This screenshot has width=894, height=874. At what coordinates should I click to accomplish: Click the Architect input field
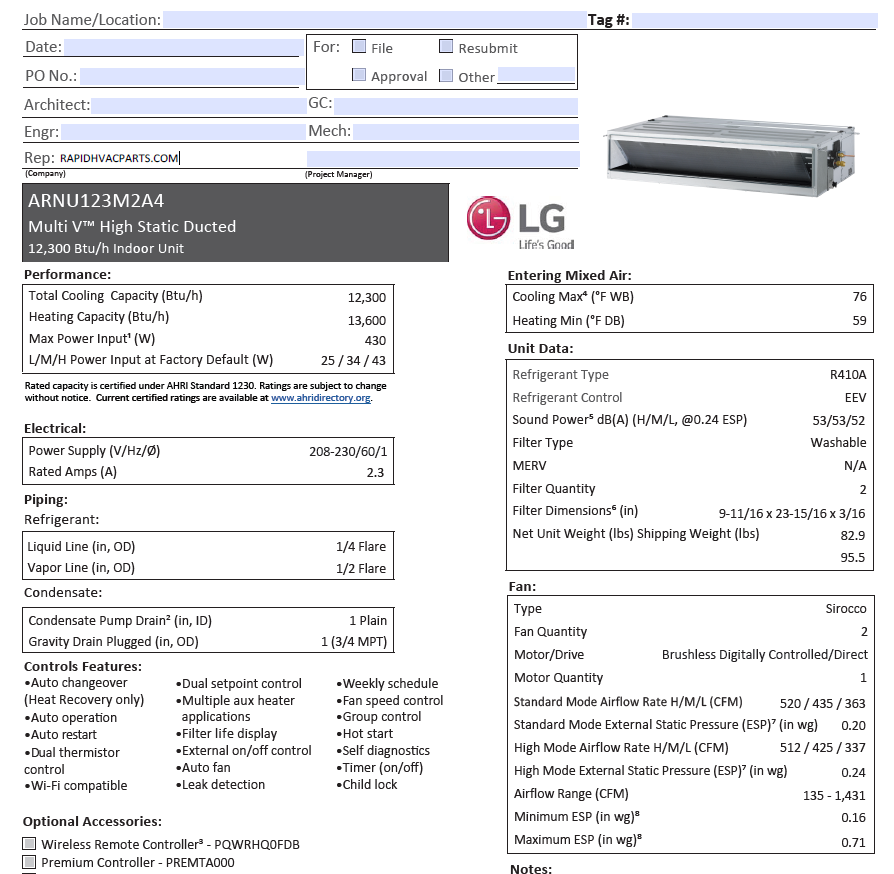(x=199, y=105)
